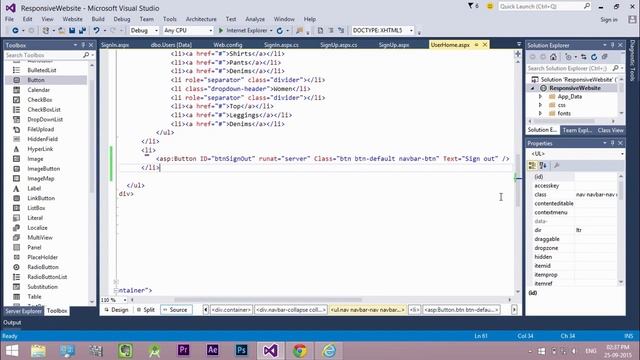The width and height of the screenshot is (640, 360).
Task: Click the Search Toolbox input field
Action: [44, 55]
